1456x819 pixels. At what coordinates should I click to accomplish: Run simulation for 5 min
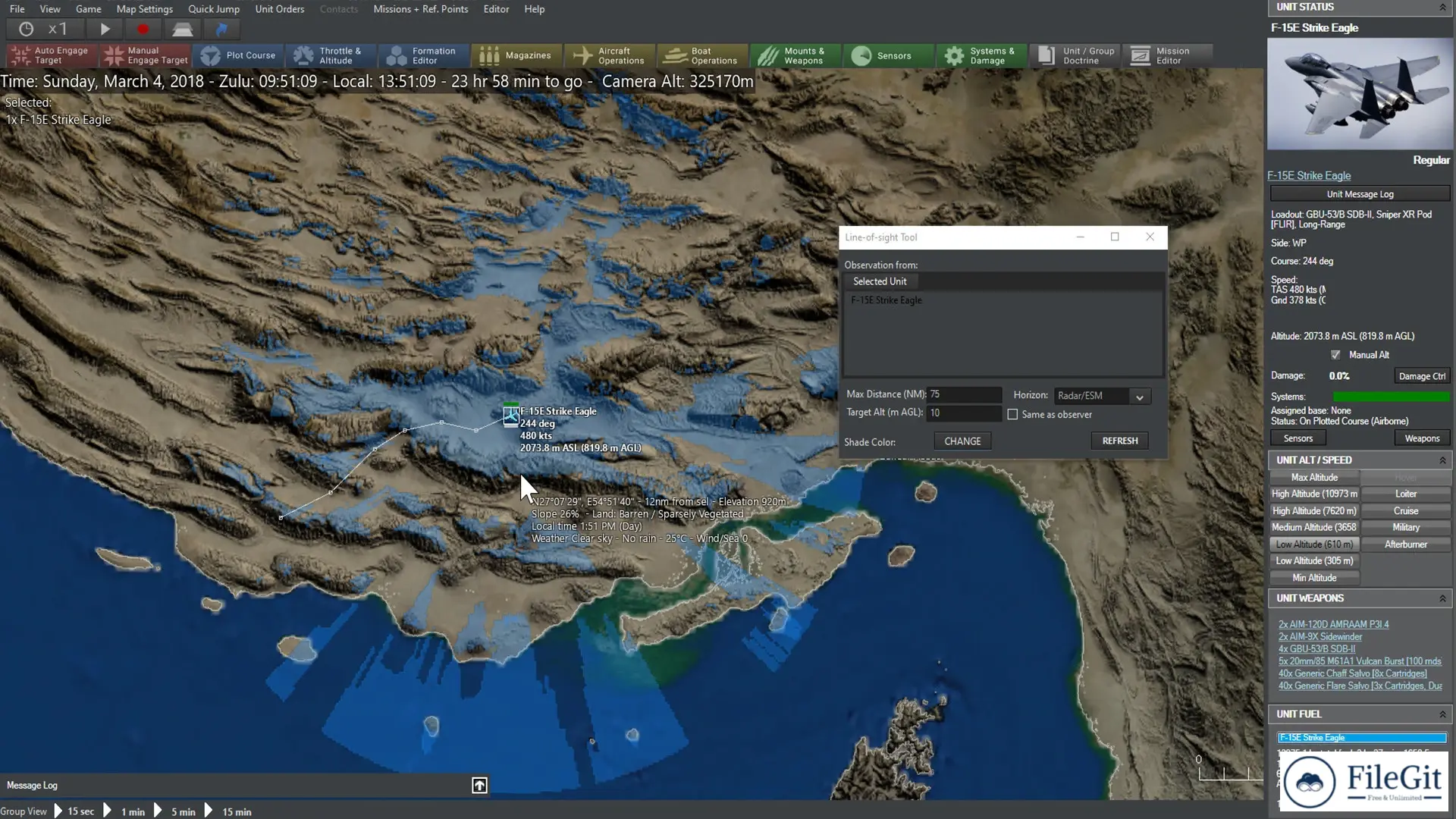point(175,811)
